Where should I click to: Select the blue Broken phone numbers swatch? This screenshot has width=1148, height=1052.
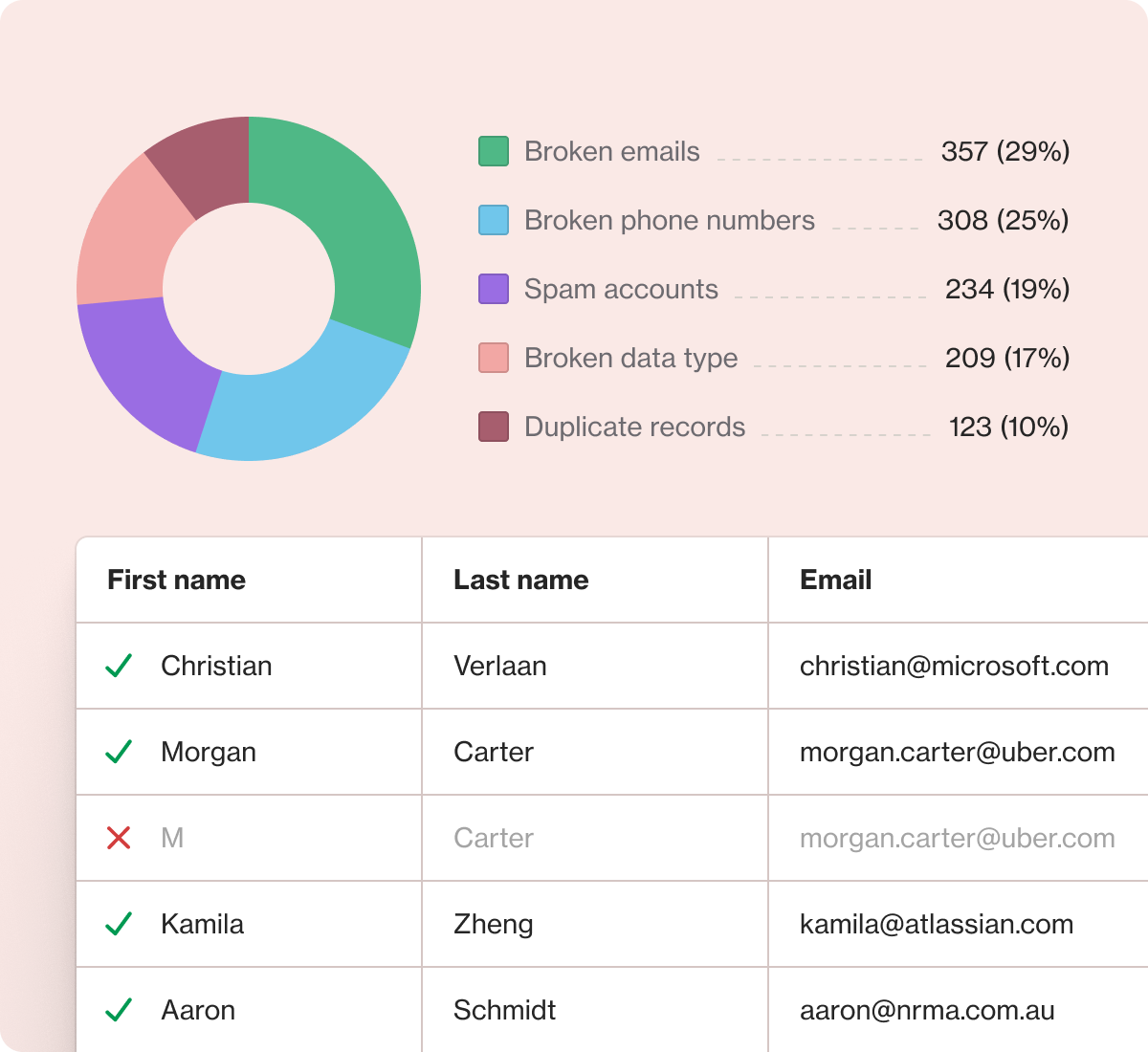(494, 220)
